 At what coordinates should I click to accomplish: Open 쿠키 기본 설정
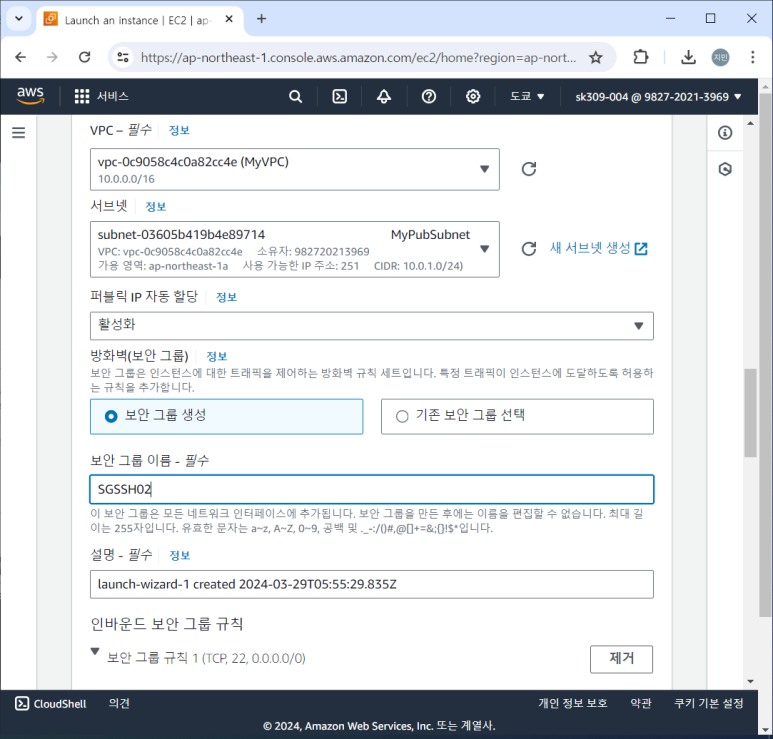tap(708, 703)
